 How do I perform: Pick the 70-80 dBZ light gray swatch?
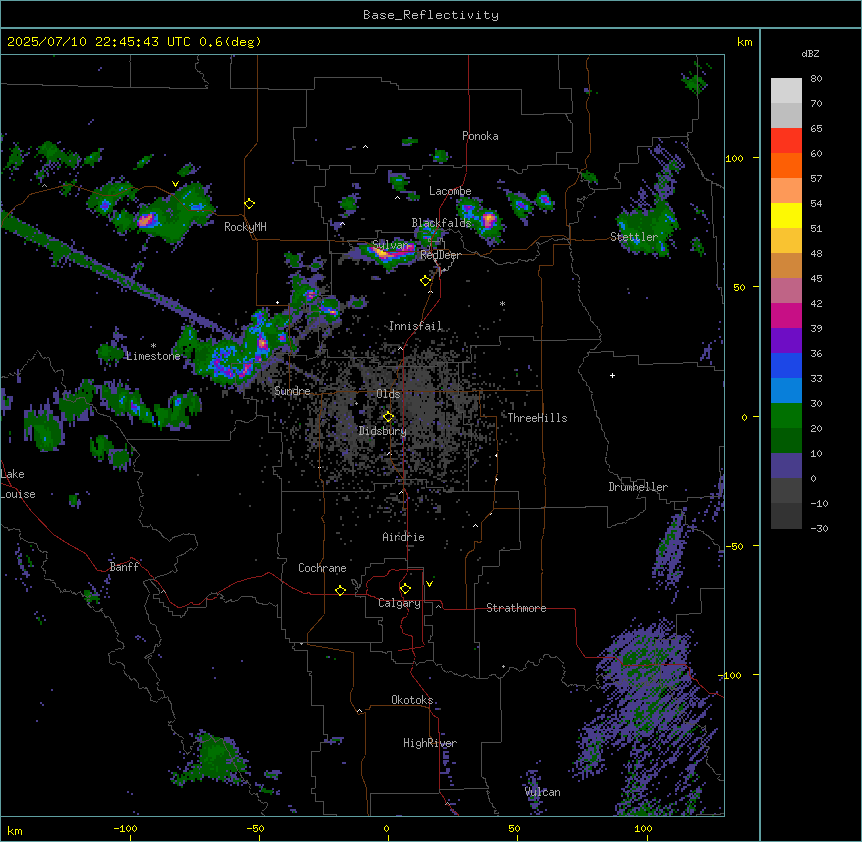(786, 91)
